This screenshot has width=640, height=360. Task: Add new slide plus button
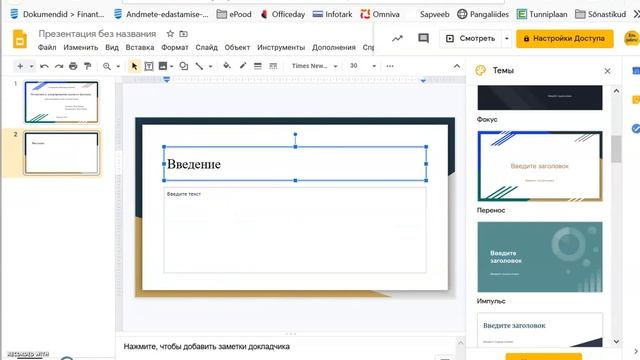(x=20, y=66)
